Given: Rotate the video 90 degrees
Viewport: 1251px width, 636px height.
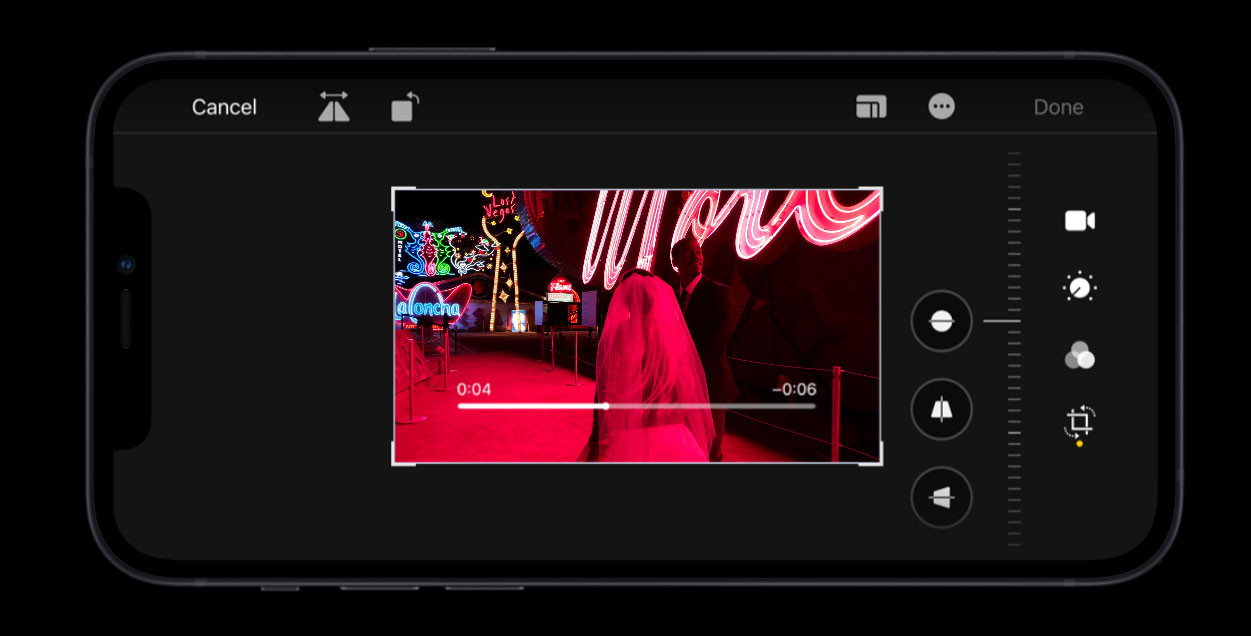Looking at the screenshot, I should point(405,106).
